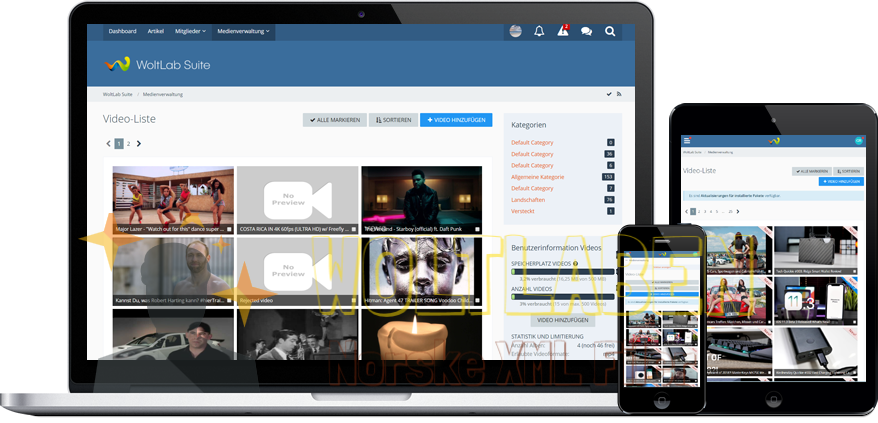Open the user avatar in laptop header
The image size is (878, 423).
(515, 31)
